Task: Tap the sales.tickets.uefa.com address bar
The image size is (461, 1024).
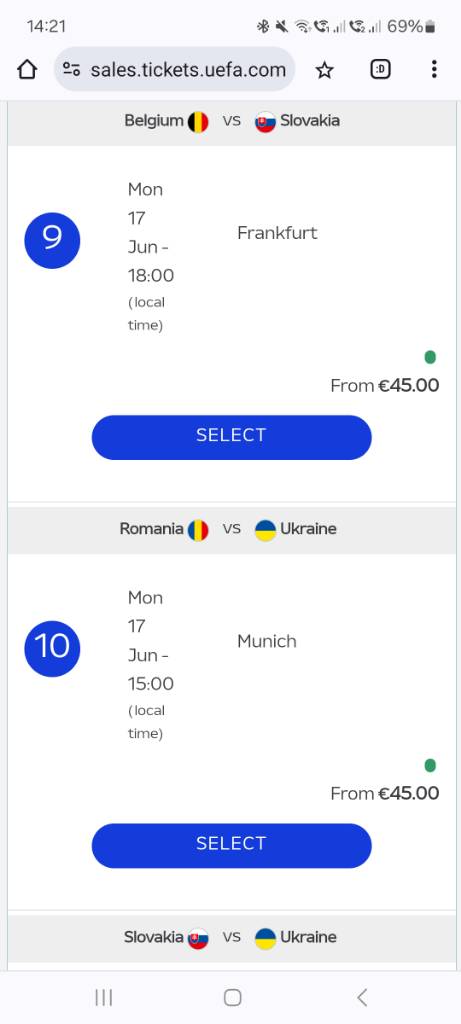Action: pos(174,69)
